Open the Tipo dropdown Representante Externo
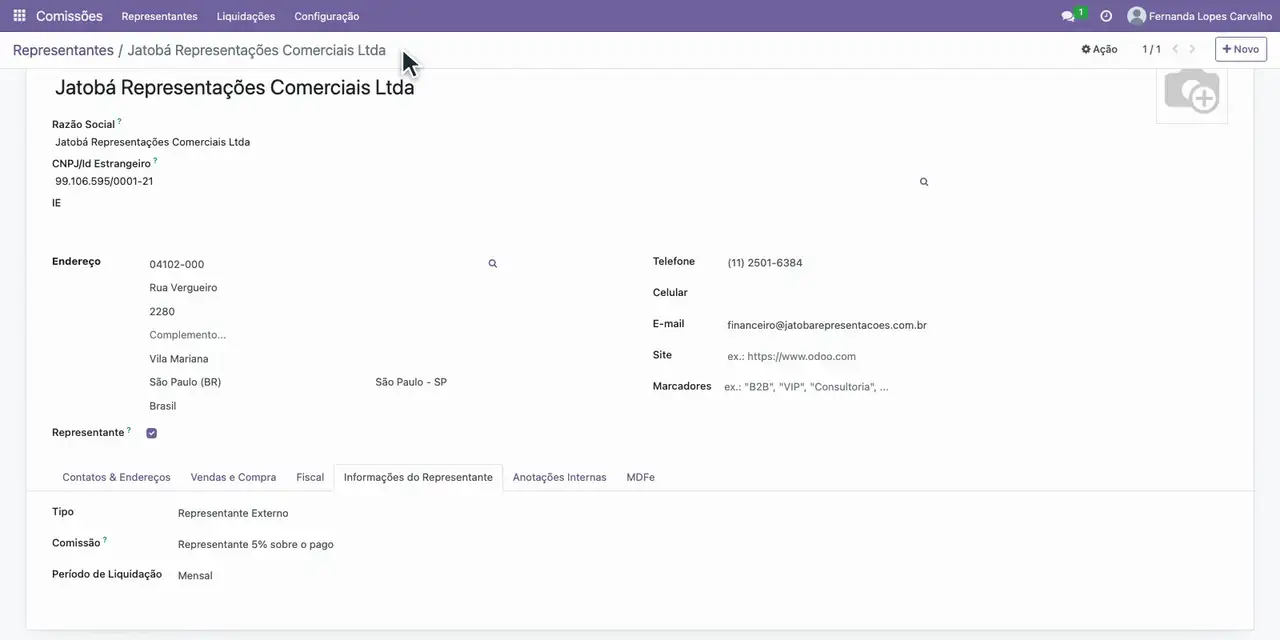Image resolution: width=1280 pixels, height=640 pixels. coord(233,513)
